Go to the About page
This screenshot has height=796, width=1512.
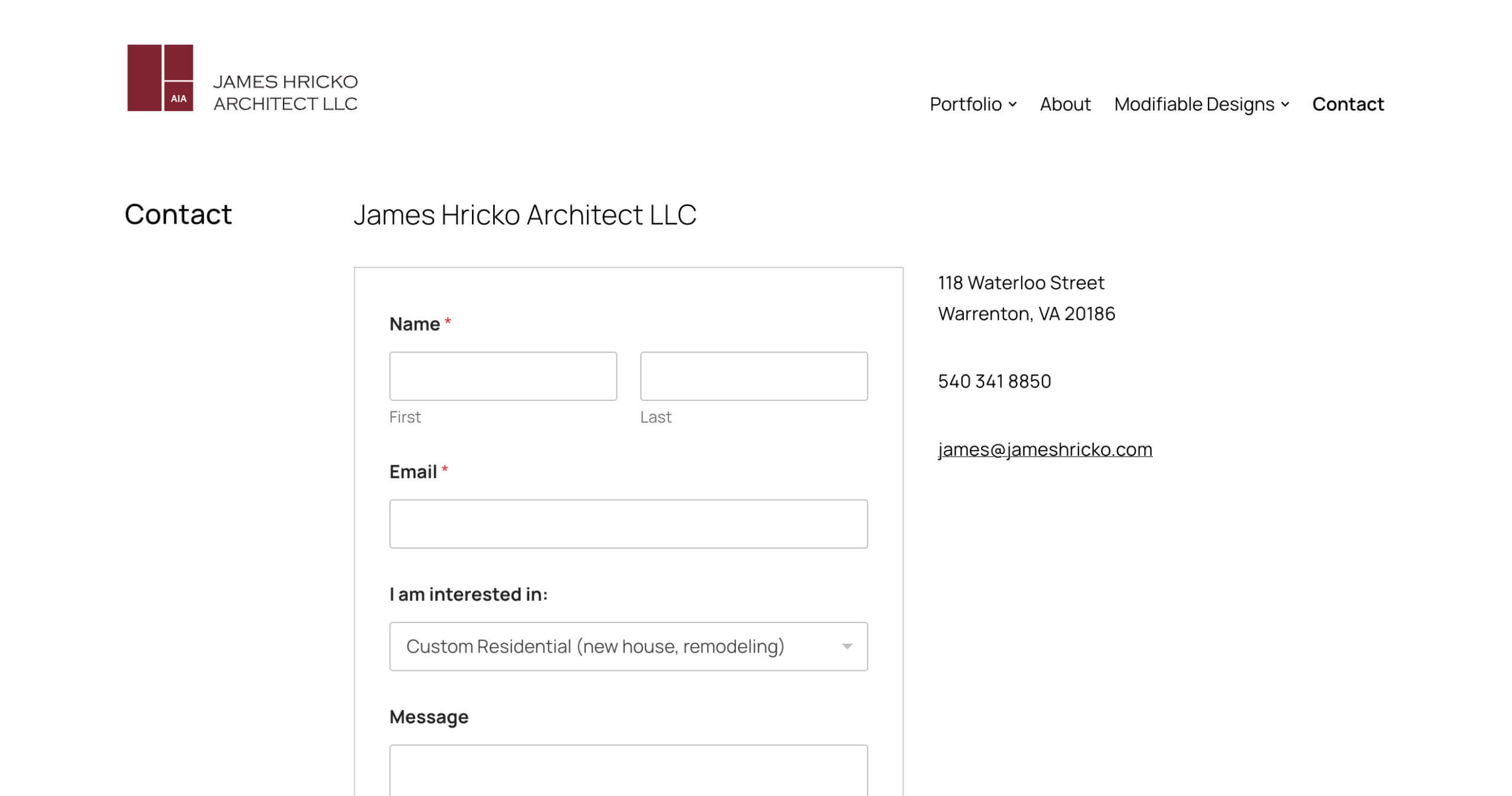1065,105
